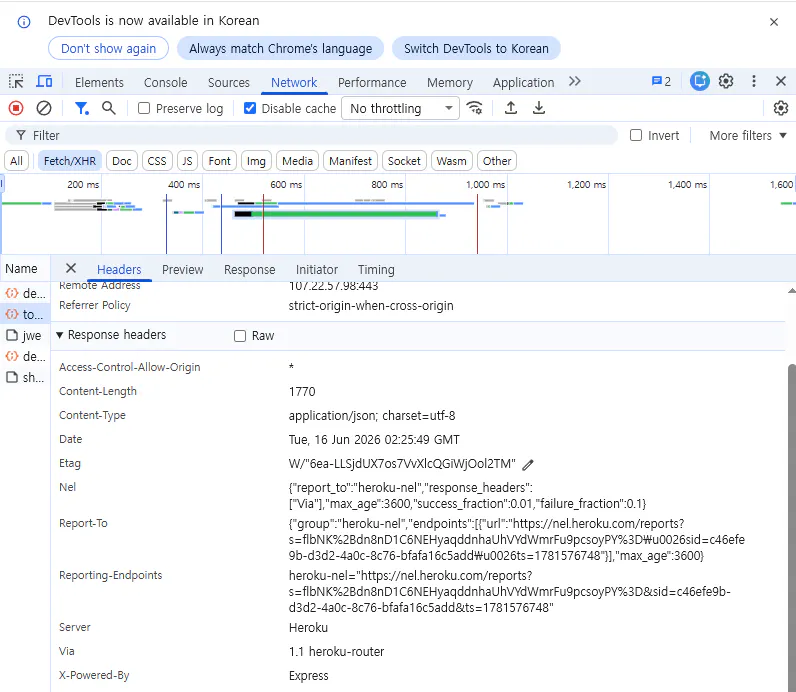The image size is (796, 692).
Task: Filter requests by JS type
Action: (x=187, y=161)
